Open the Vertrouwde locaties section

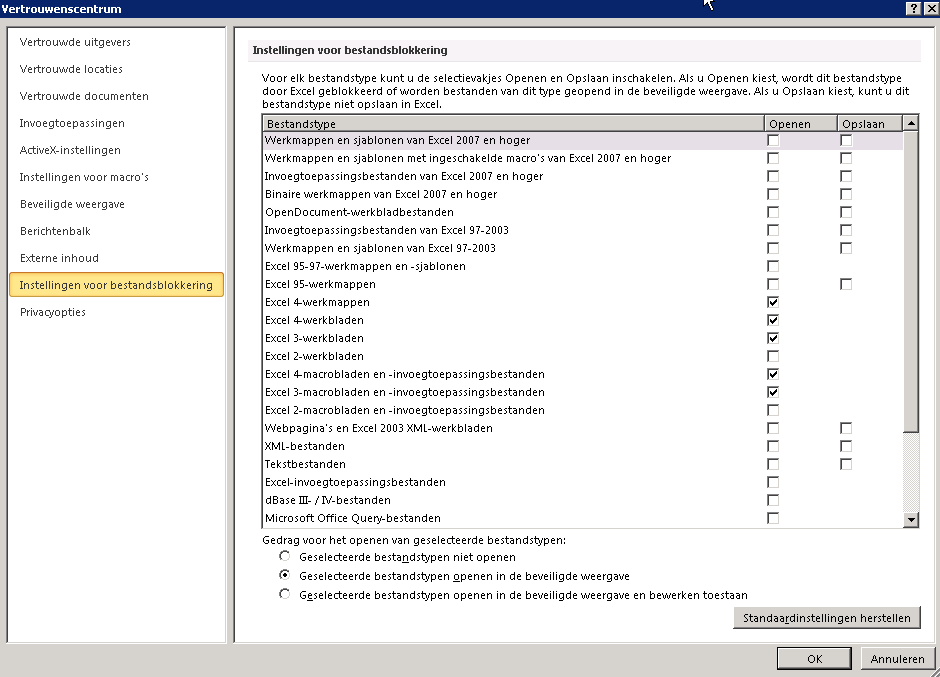click(x=71, y=69)
